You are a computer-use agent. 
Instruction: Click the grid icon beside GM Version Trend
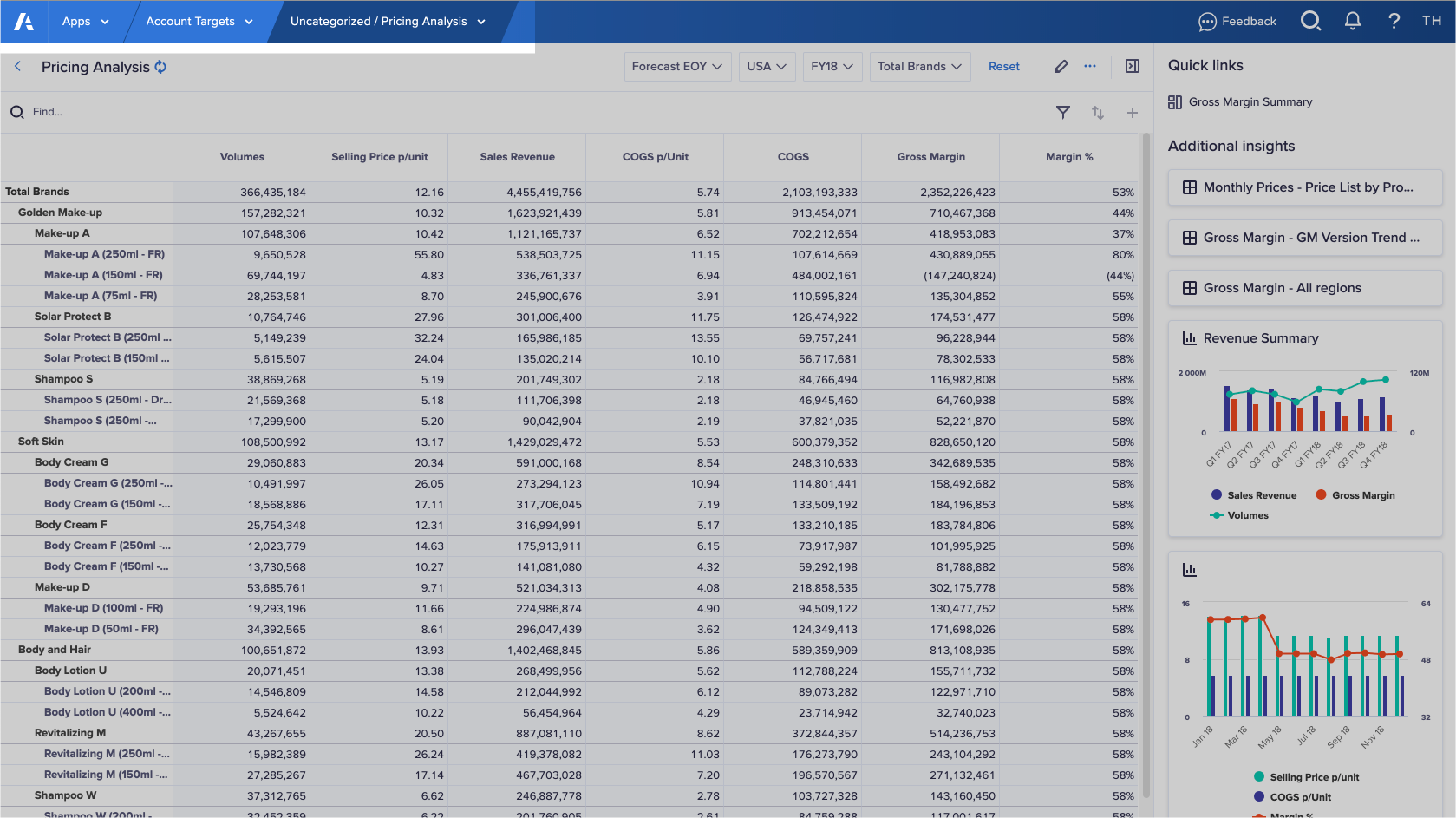tap(1190, 238)
